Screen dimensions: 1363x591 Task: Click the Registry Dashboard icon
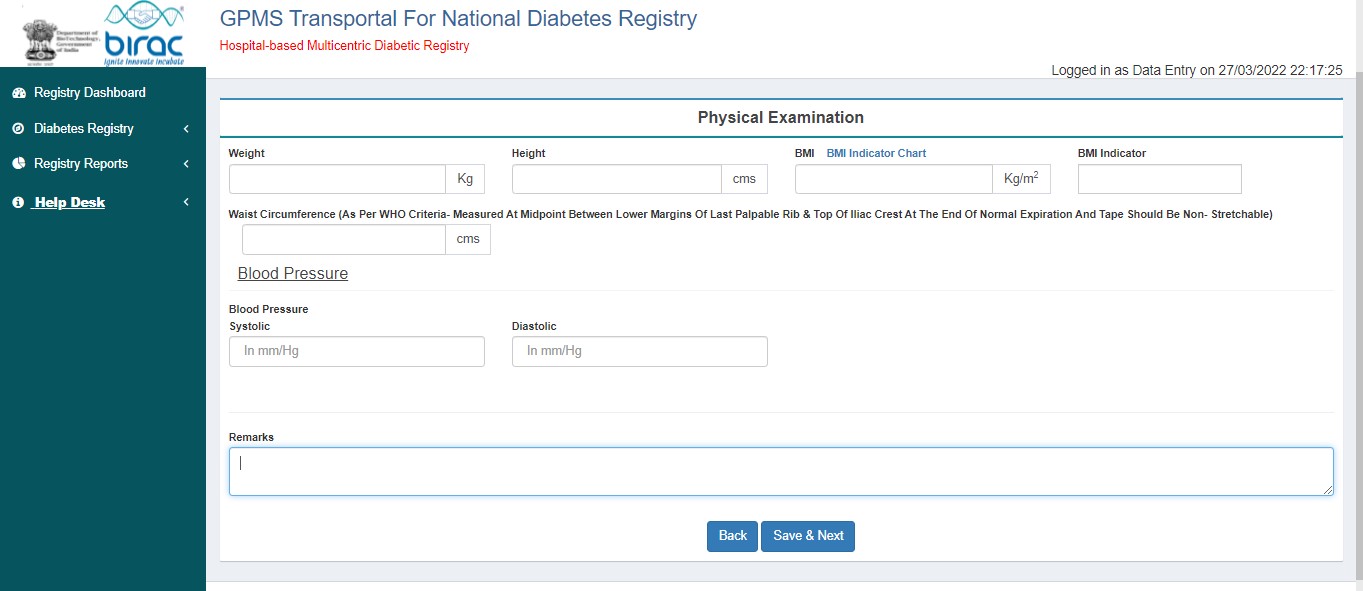point(17,92)
